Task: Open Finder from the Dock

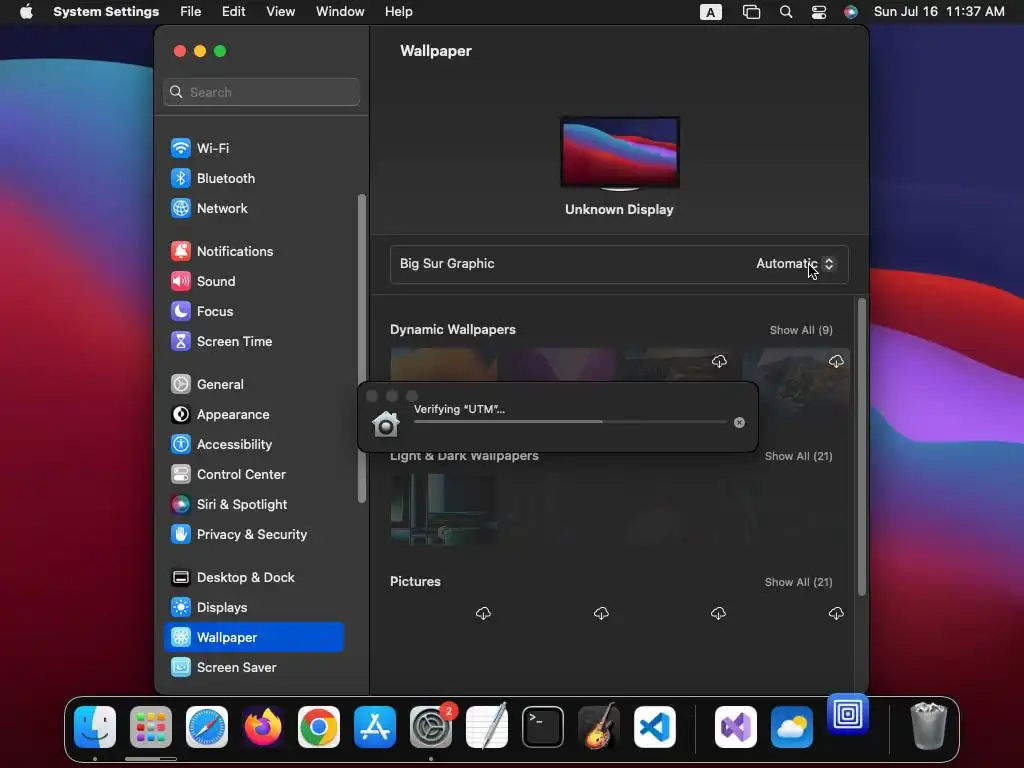Action: 95,727
